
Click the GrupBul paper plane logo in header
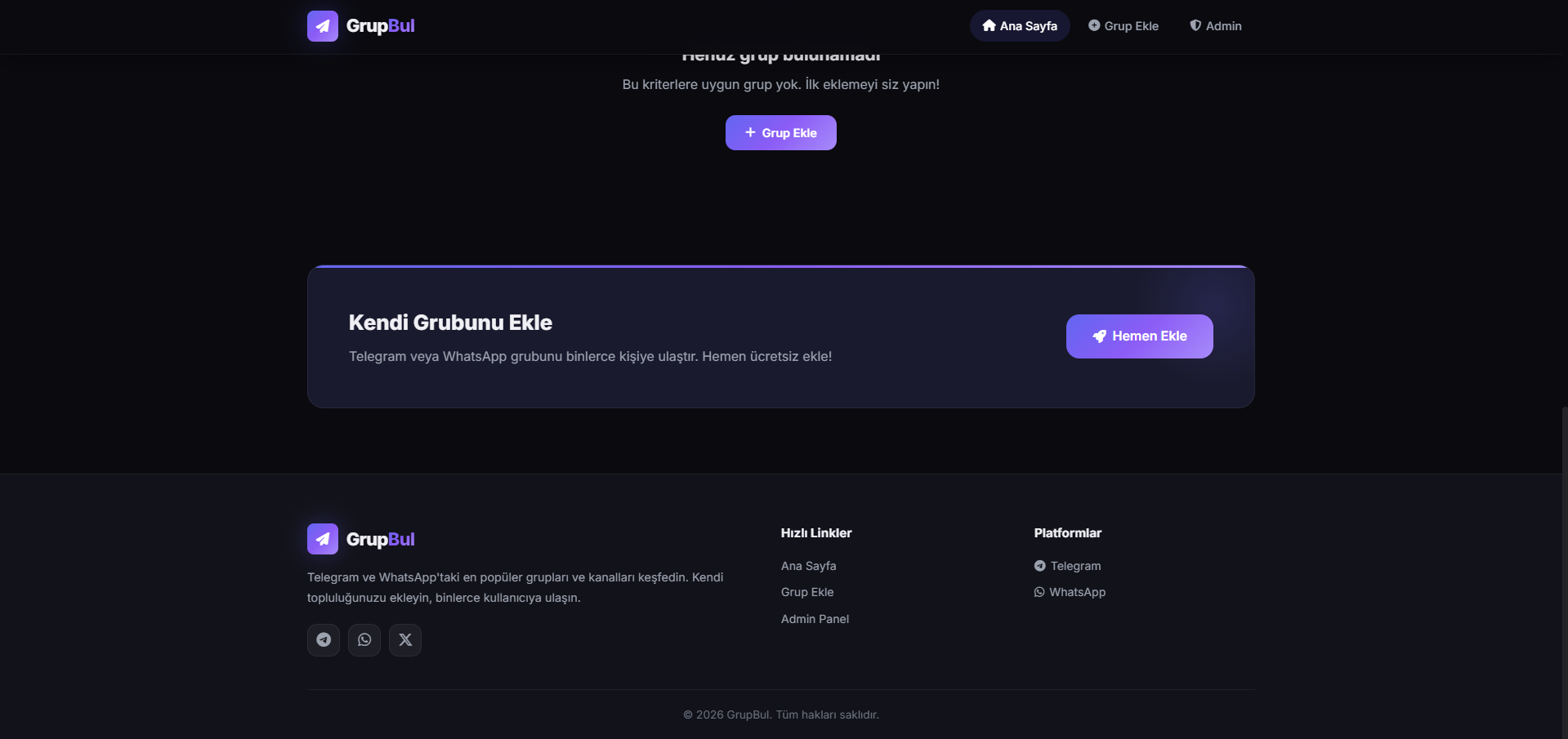(322, 26)
